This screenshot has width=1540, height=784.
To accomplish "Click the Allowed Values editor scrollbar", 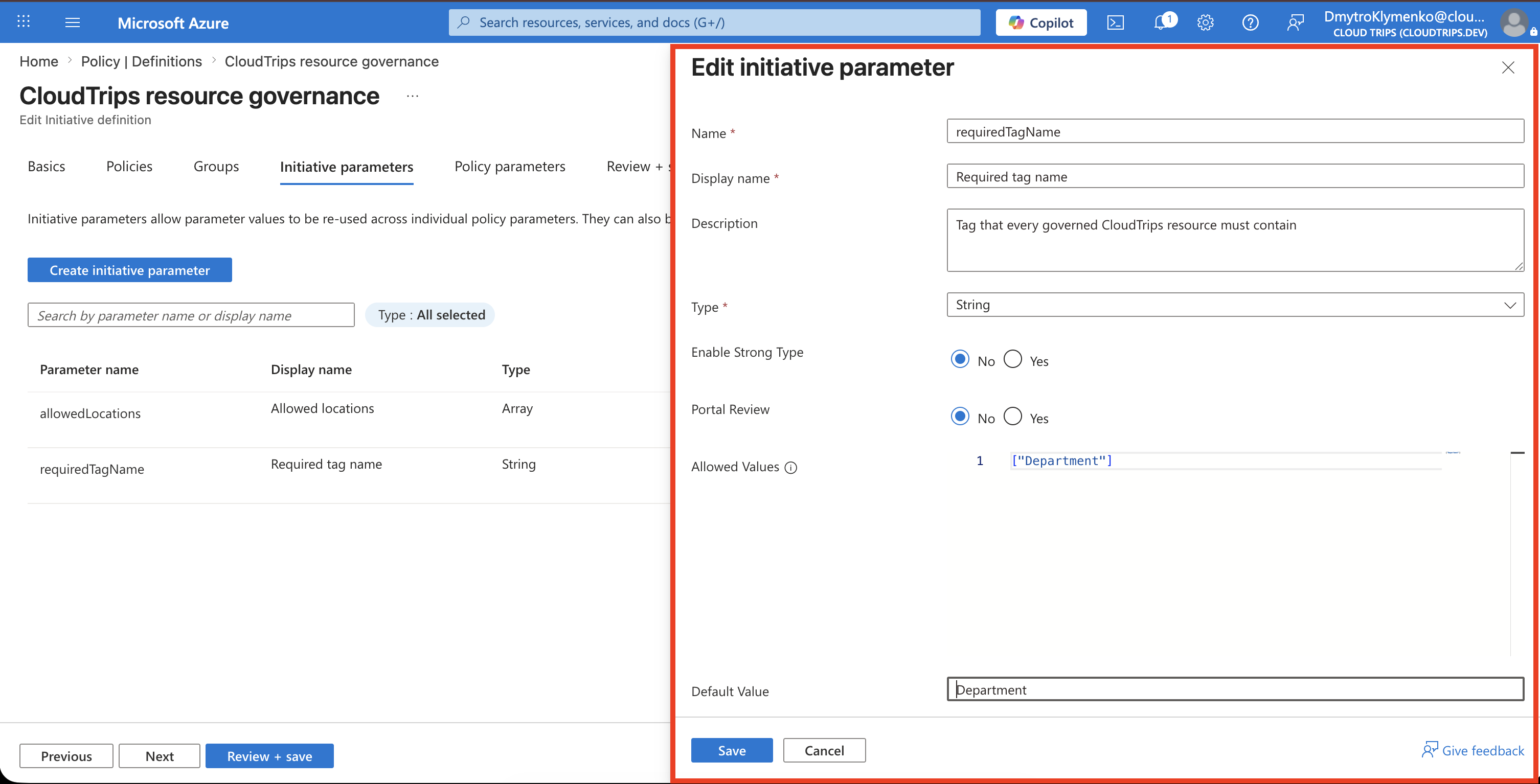I will point(1518,554).
